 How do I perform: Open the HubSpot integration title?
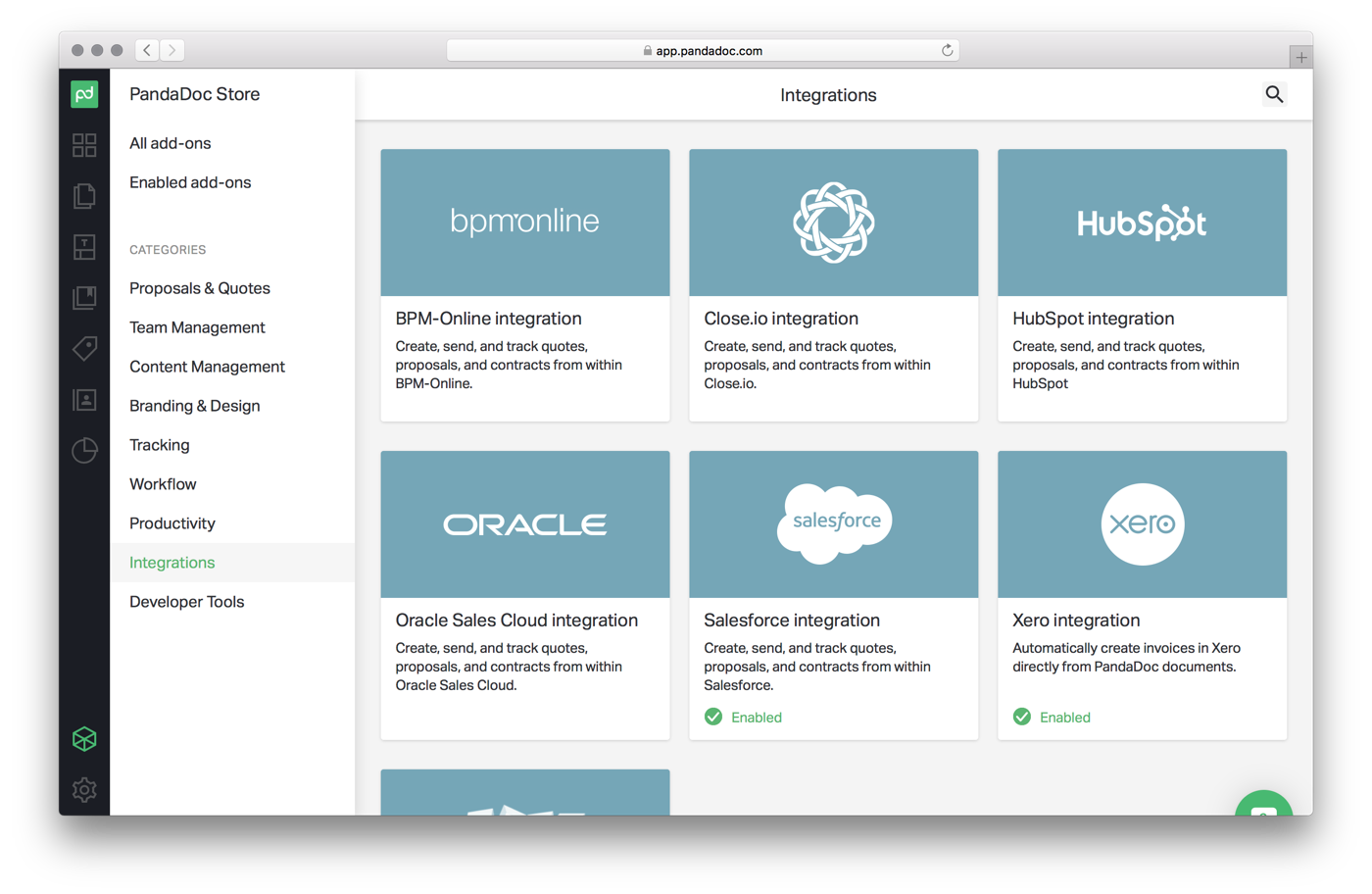click(x=1093, y=319)
